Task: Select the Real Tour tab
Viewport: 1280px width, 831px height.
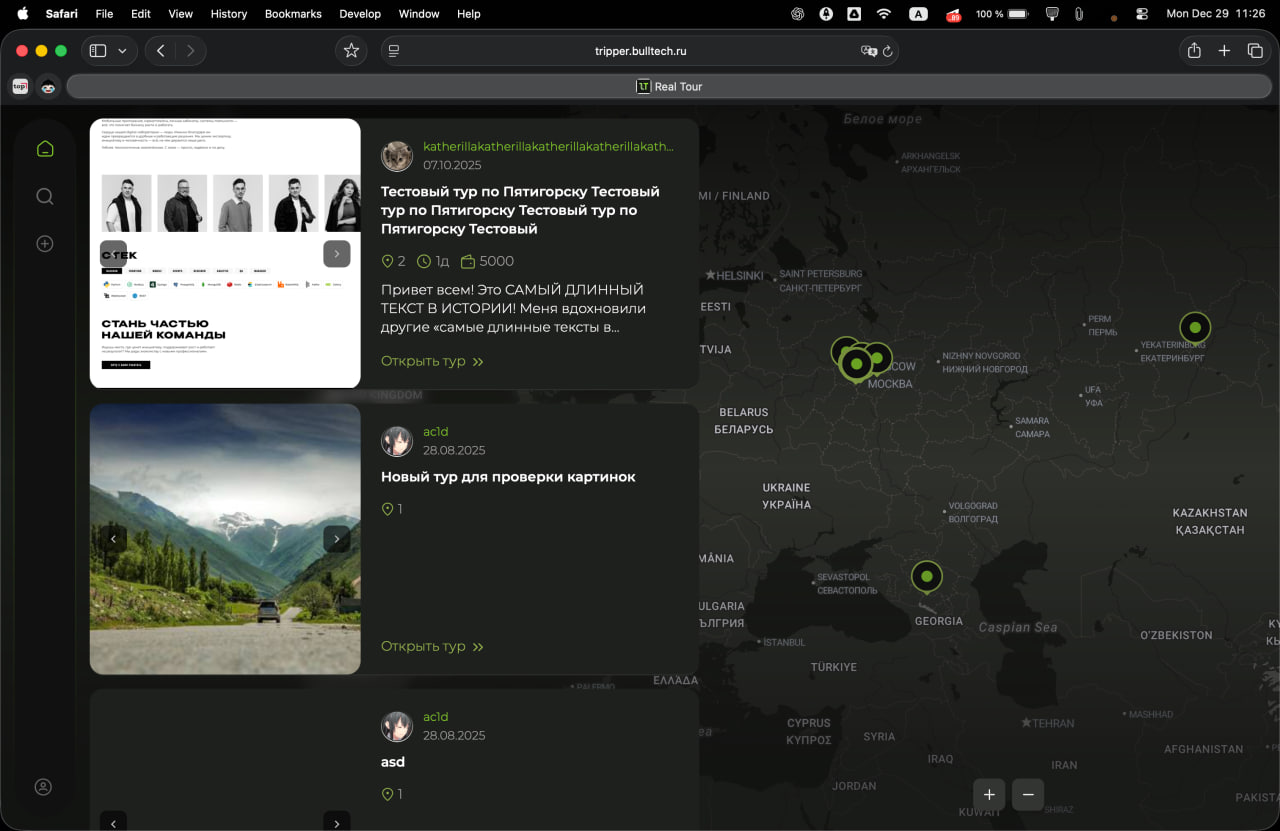Action: (669, 87)
